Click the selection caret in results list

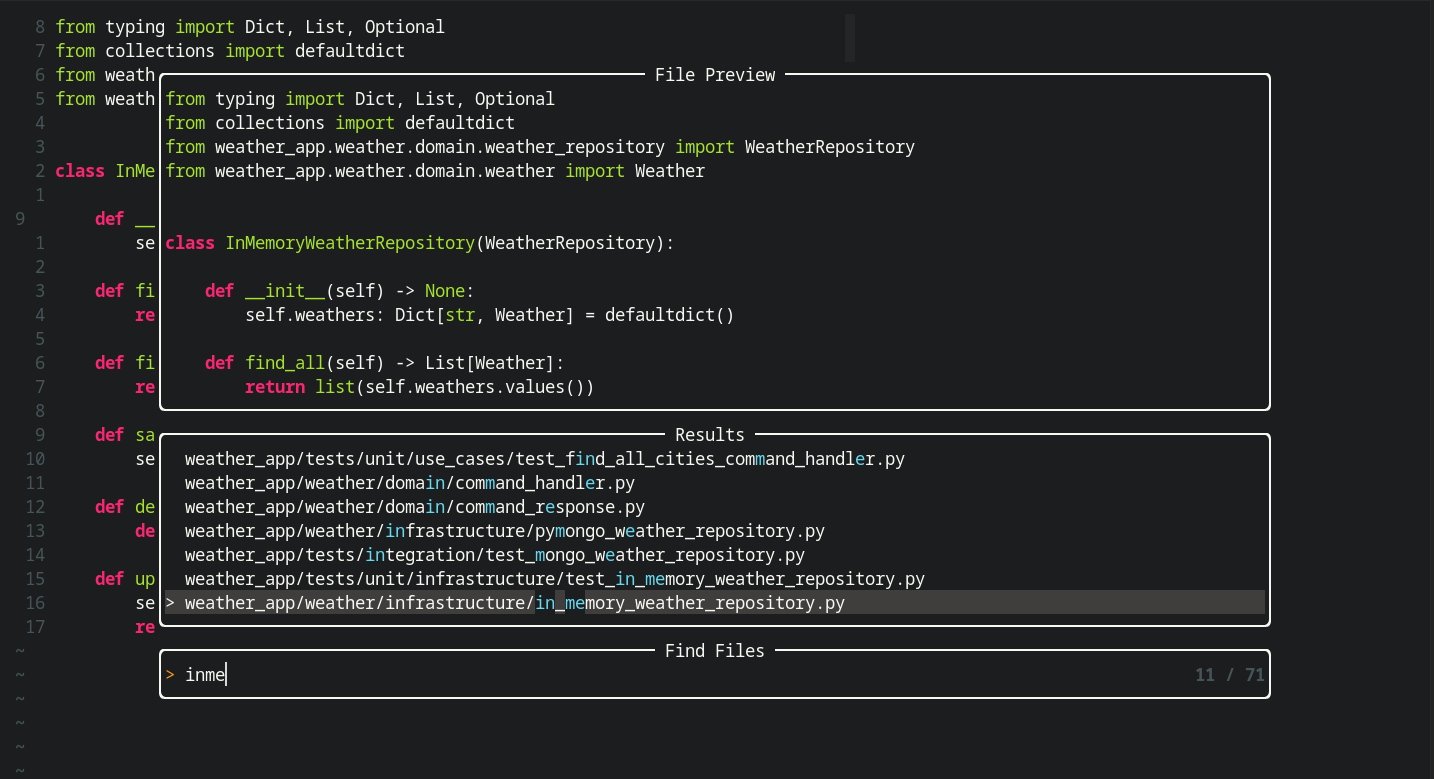point(170,603)
